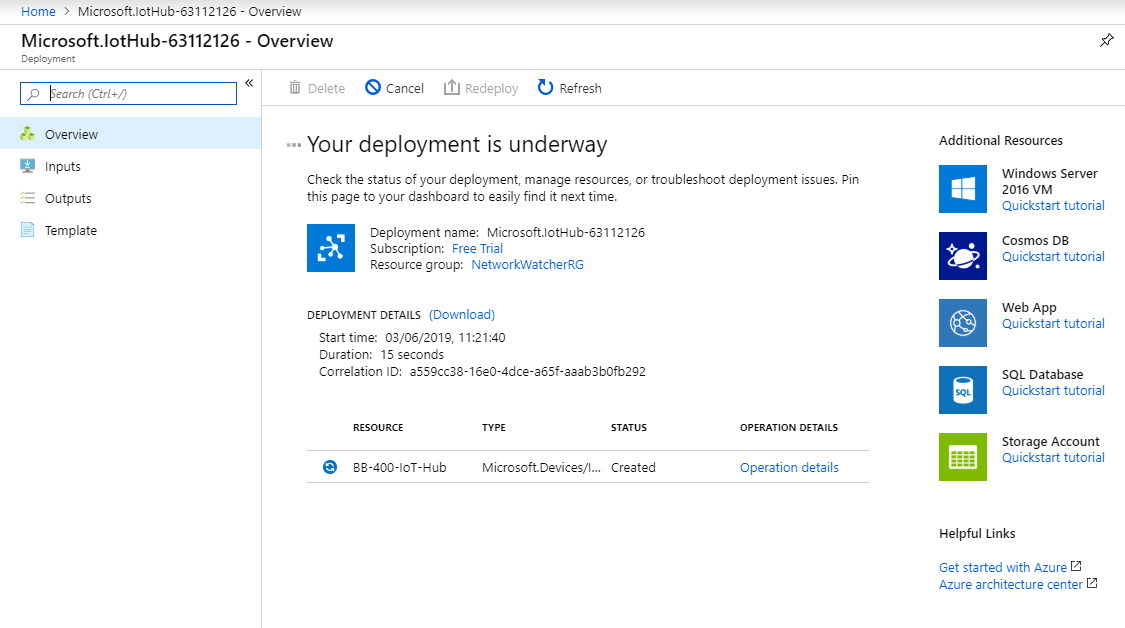Collapse the left navigation pane

click(x=248, y=83)
